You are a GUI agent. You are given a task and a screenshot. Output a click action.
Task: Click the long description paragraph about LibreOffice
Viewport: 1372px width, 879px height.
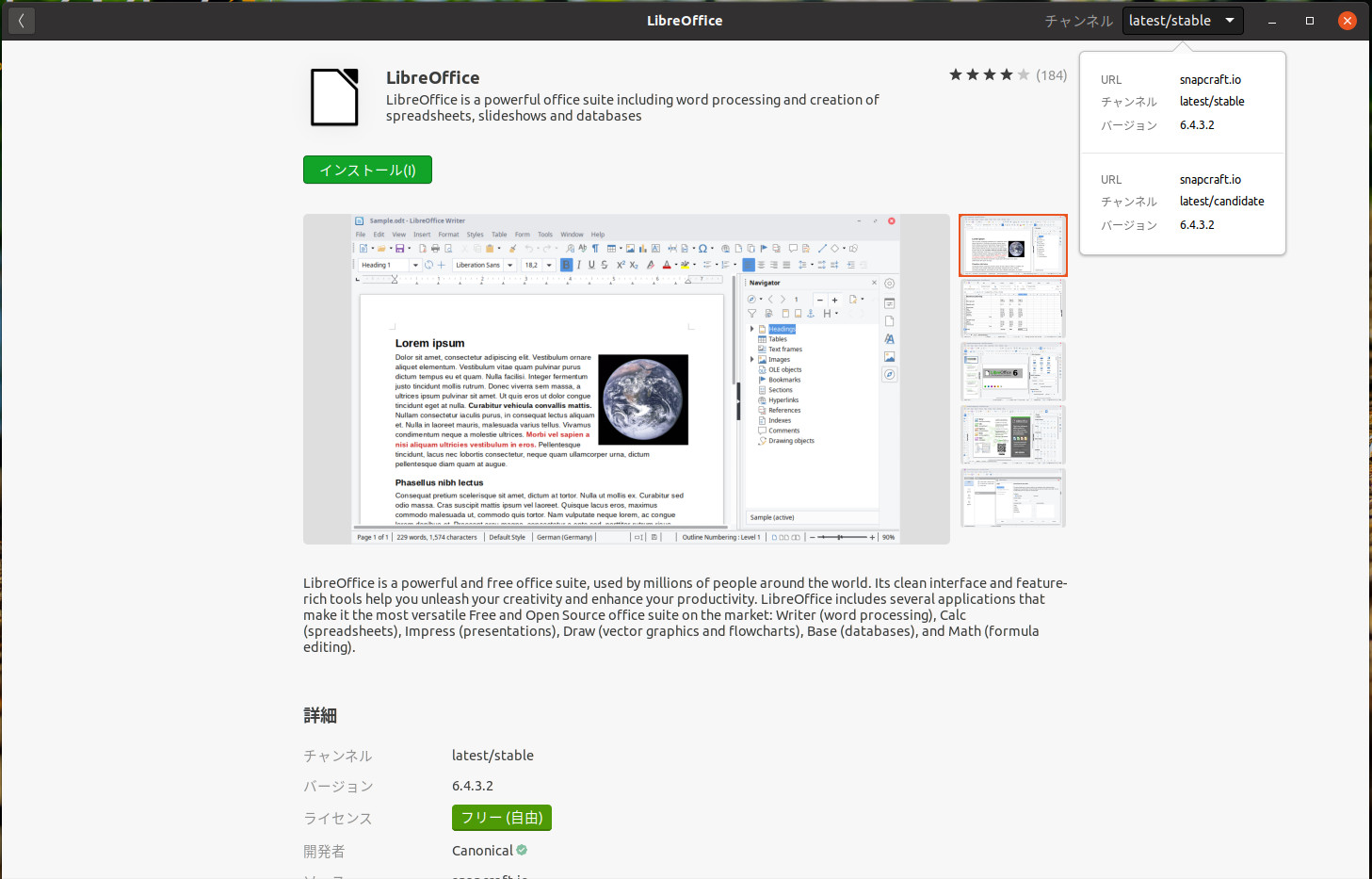coord(686,615)
